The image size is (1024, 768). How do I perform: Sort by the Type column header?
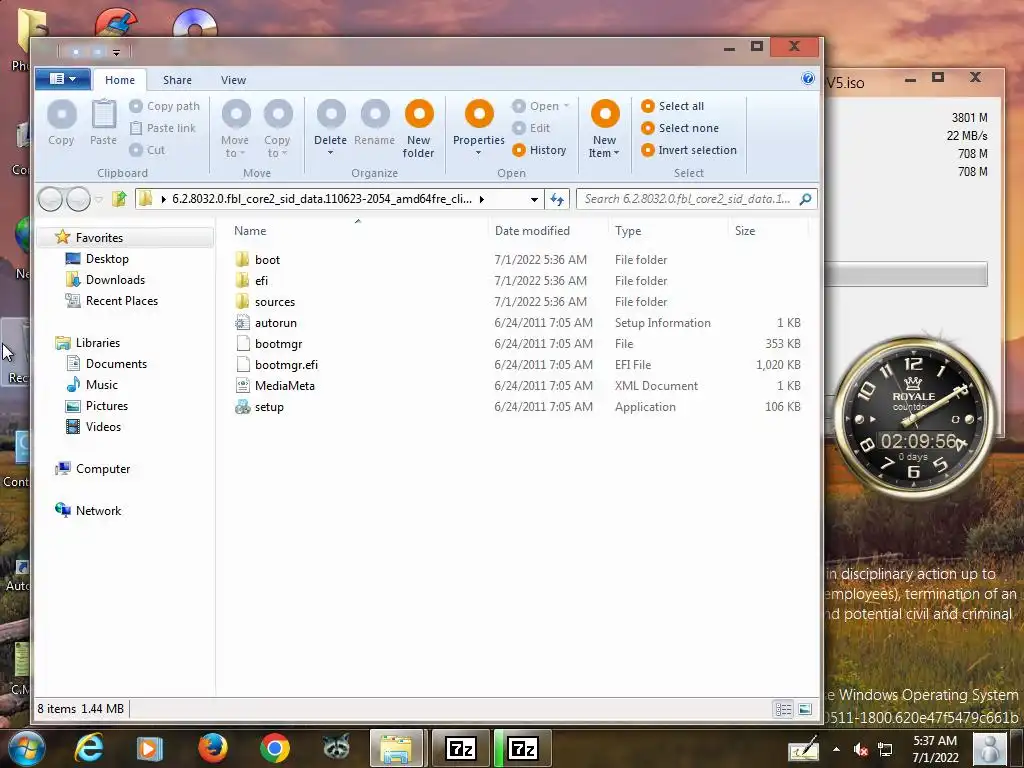tap(628, 231)
